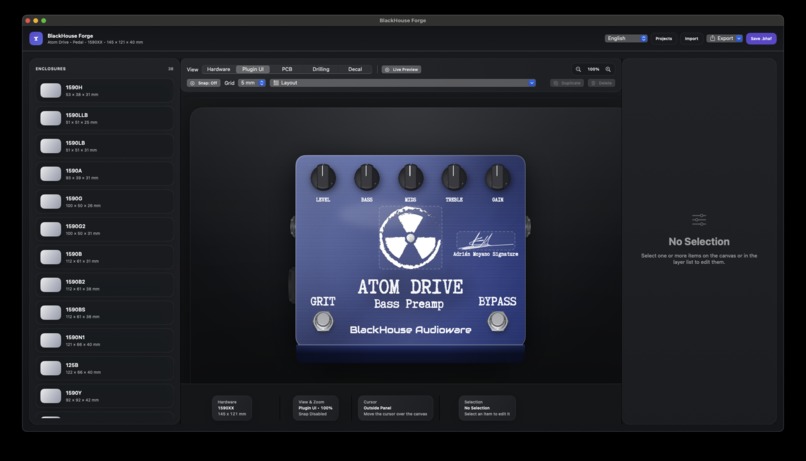Toggle the Snap: Off button
The image size is (806, 461).
tap(204, 83)
